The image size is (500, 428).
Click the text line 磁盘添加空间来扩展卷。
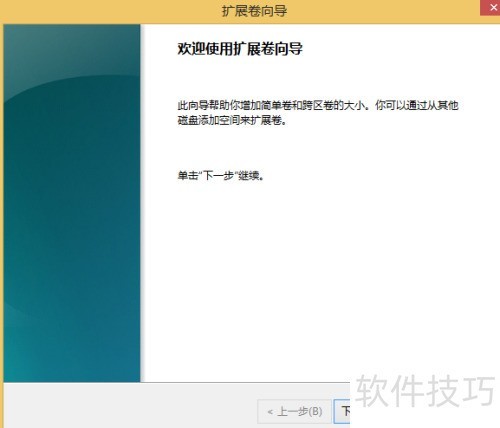click(232, 120)
